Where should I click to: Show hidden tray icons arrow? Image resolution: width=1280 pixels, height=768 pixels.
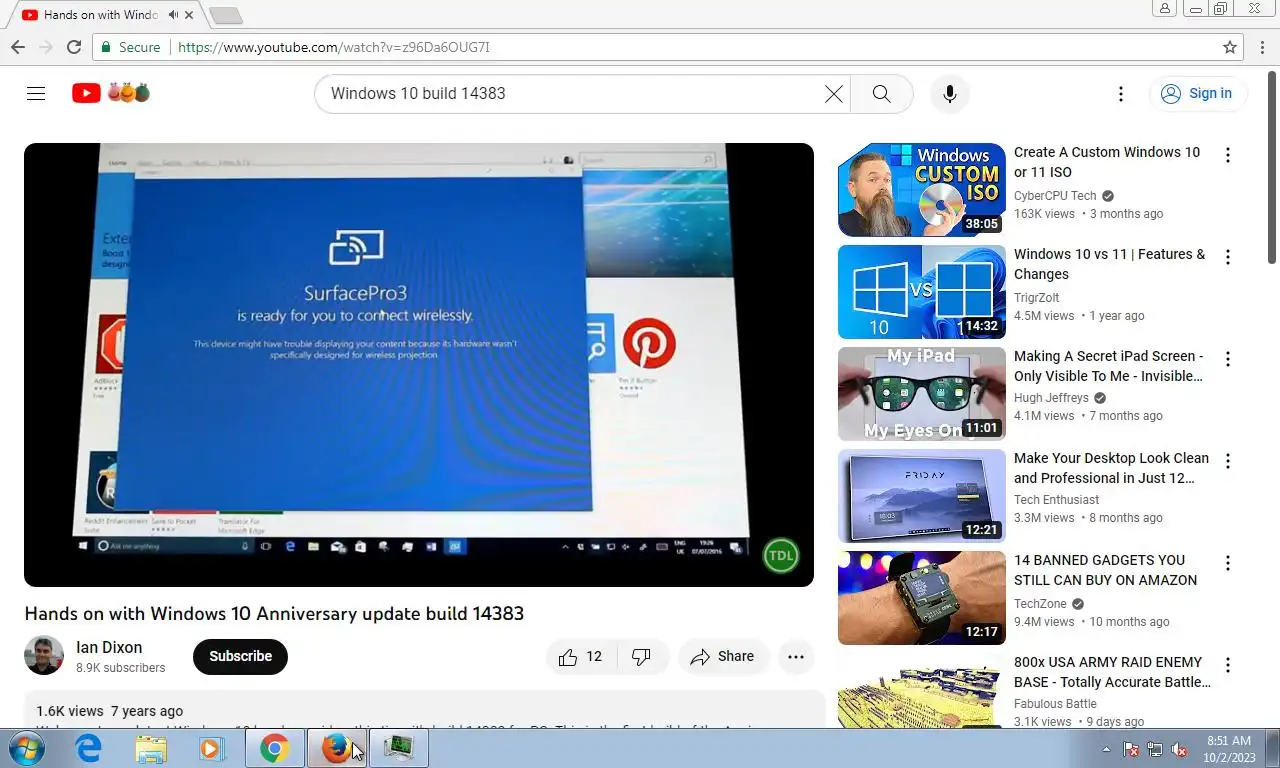click(x=1106, y=749)
